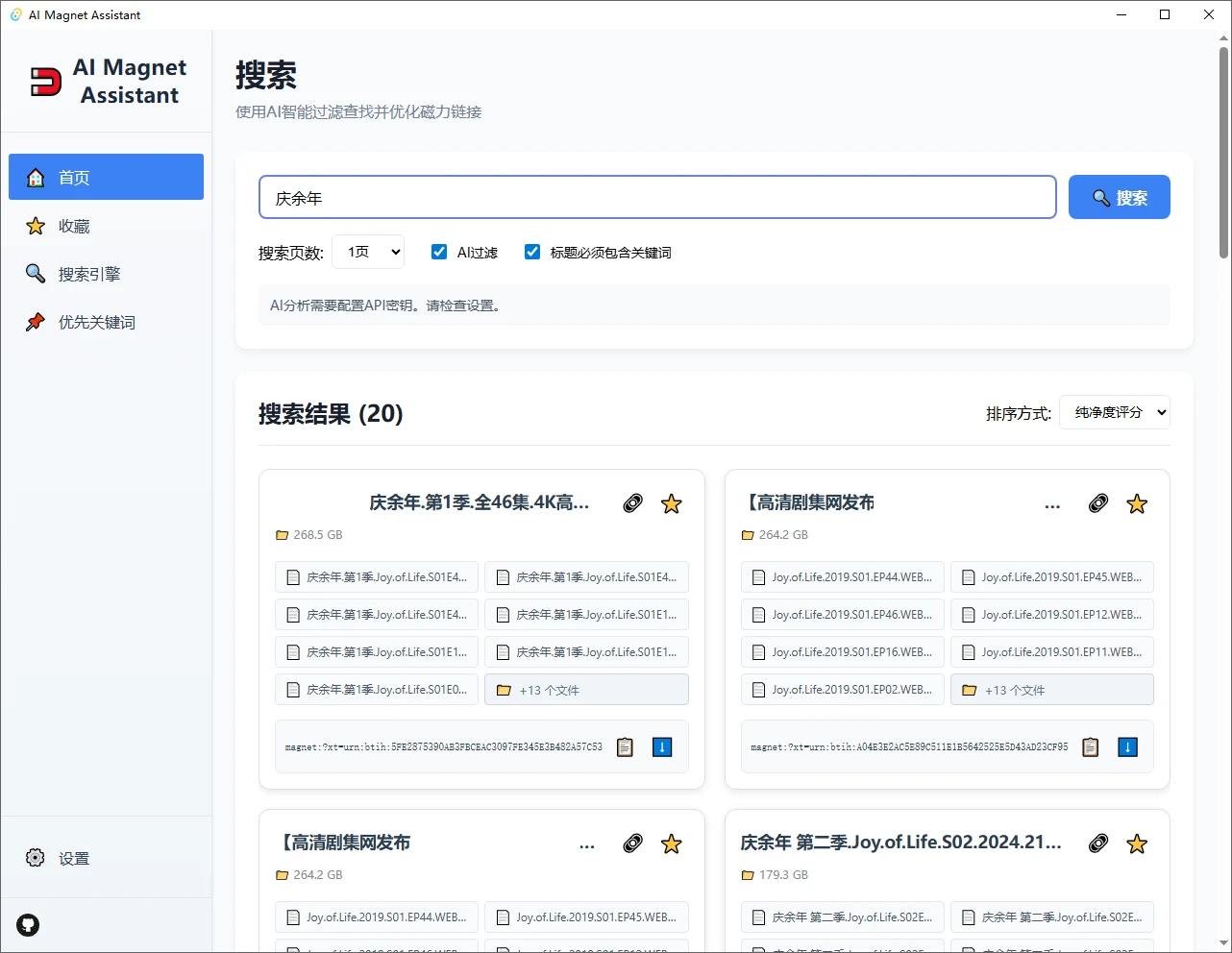Download magnet link starting with 5FE2875390

click(662, 746)
